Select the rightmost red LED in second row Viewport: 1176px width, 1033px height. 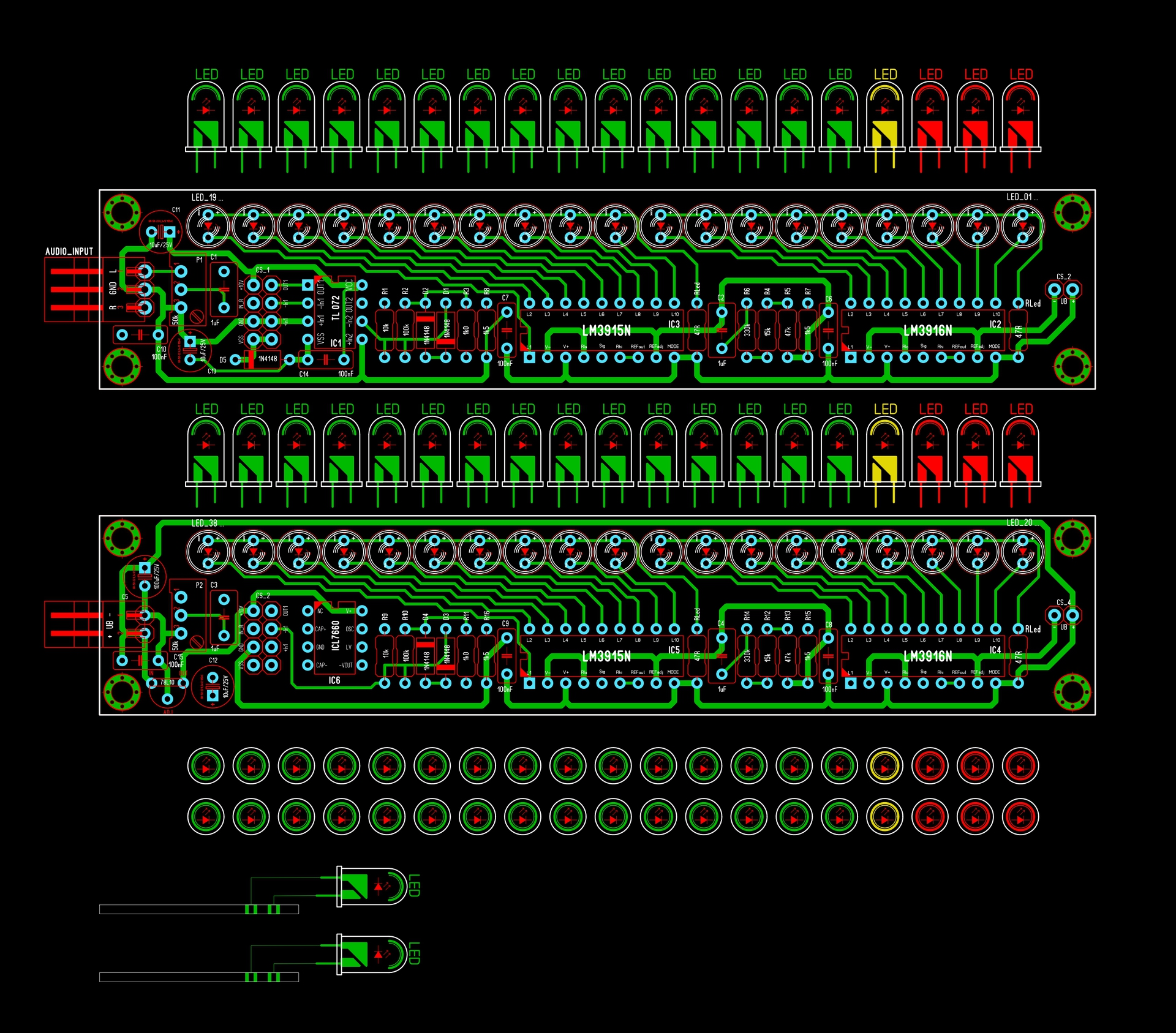(1020, 454)
